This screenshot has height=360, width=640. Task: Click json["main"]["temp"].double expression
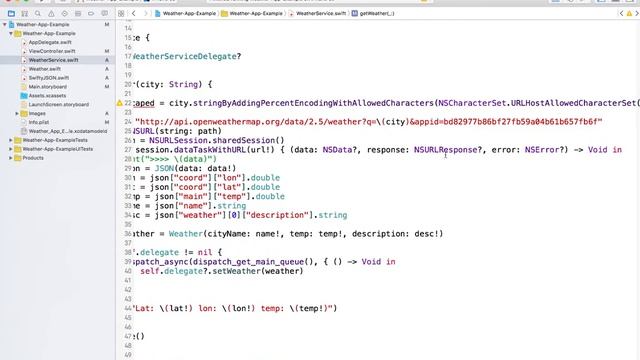pos(217,196)
